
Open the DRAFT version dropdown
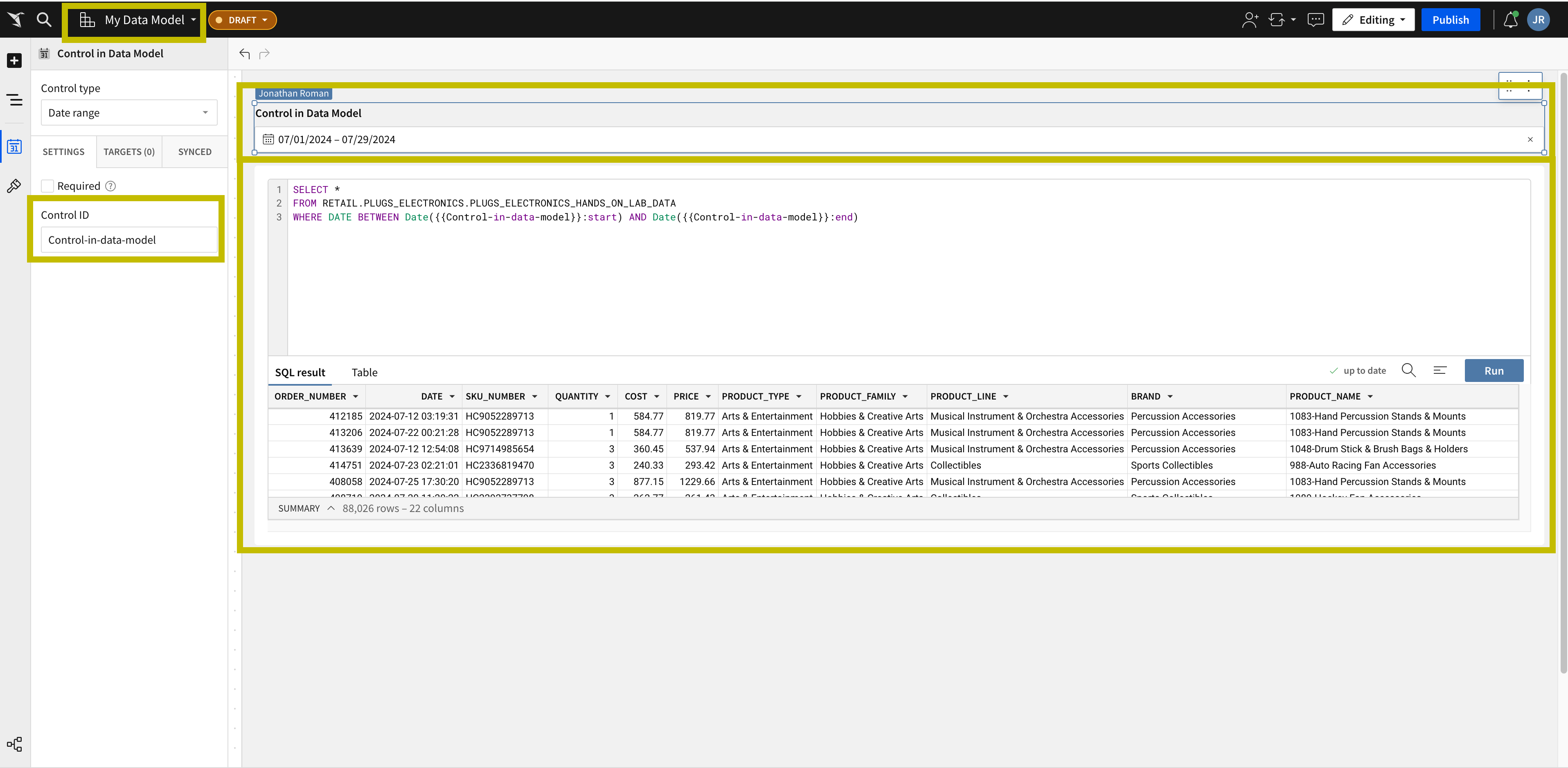(242, 20)
